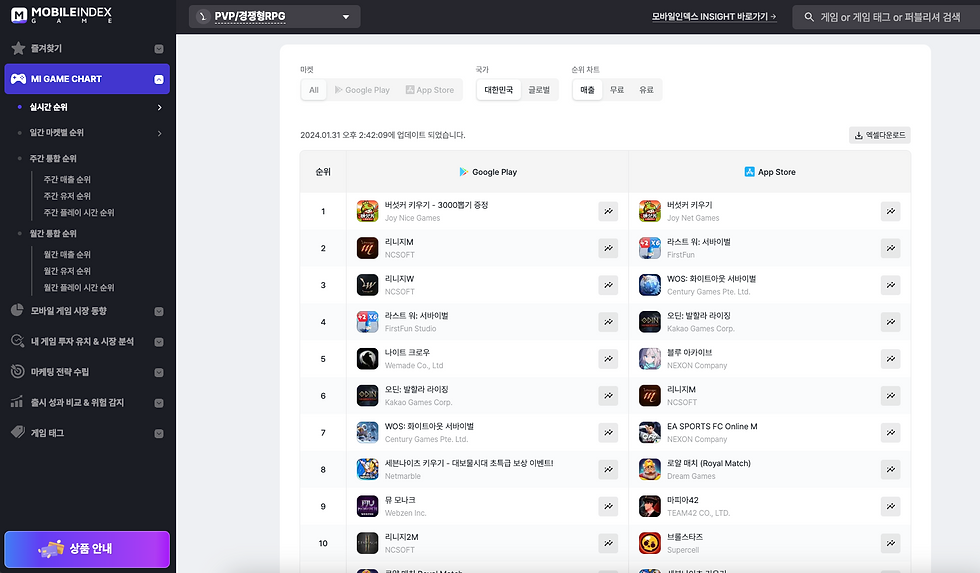Open 월간 유저 순위
The image size is (980, 573).
[x=67, y=271]
